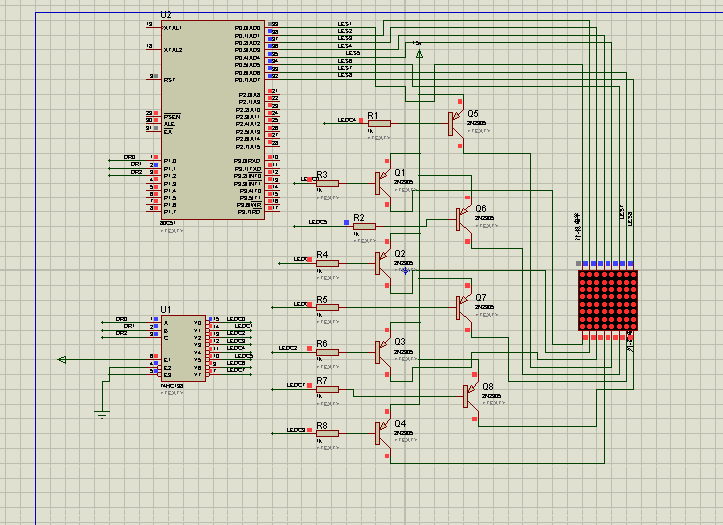Screen dimensions: 723x525
Task: Click the ground symbol below U1
Action: click(101, 413)
